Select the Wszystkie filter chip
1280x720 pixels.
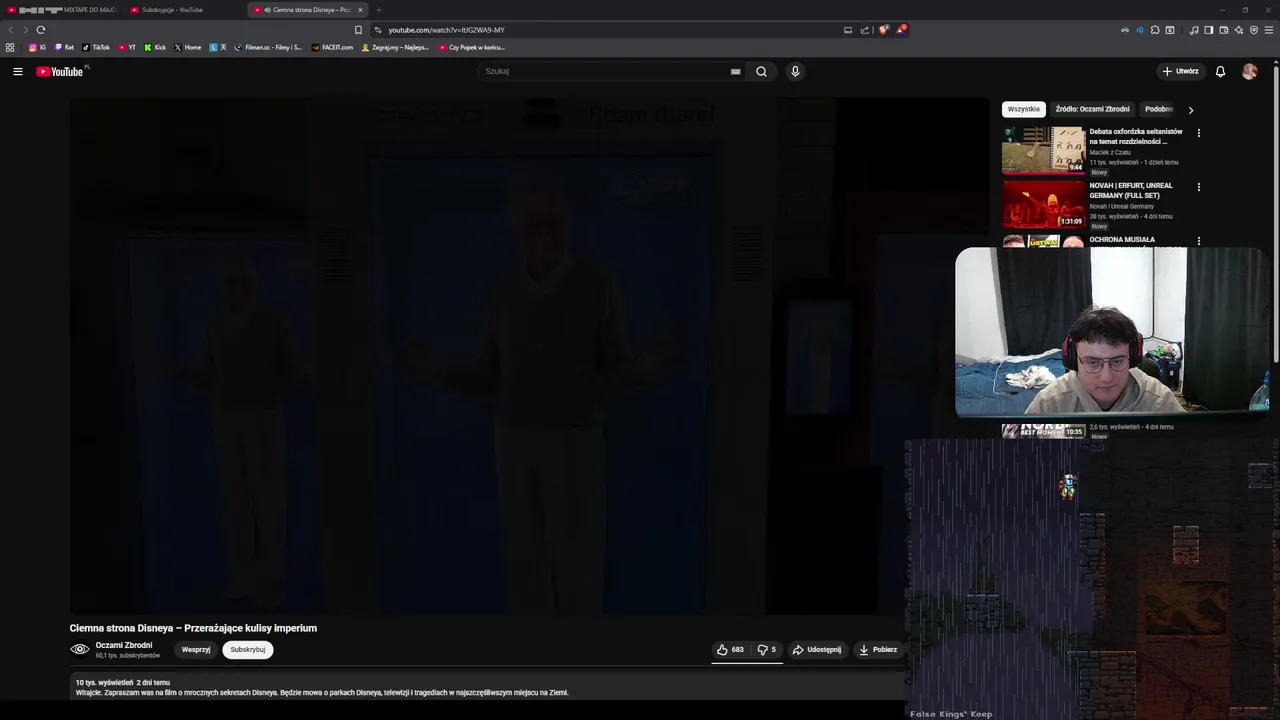click(1023, 109)
